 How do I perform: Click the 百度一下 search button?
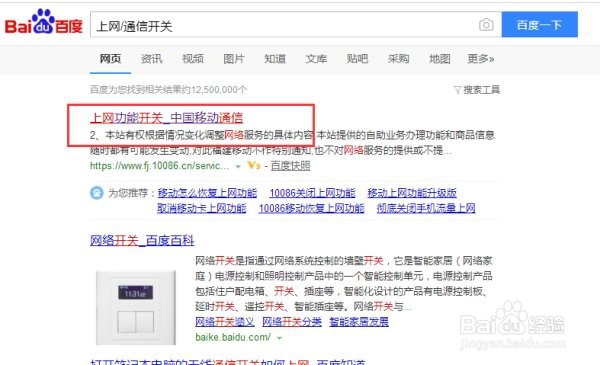coord(540,24)
